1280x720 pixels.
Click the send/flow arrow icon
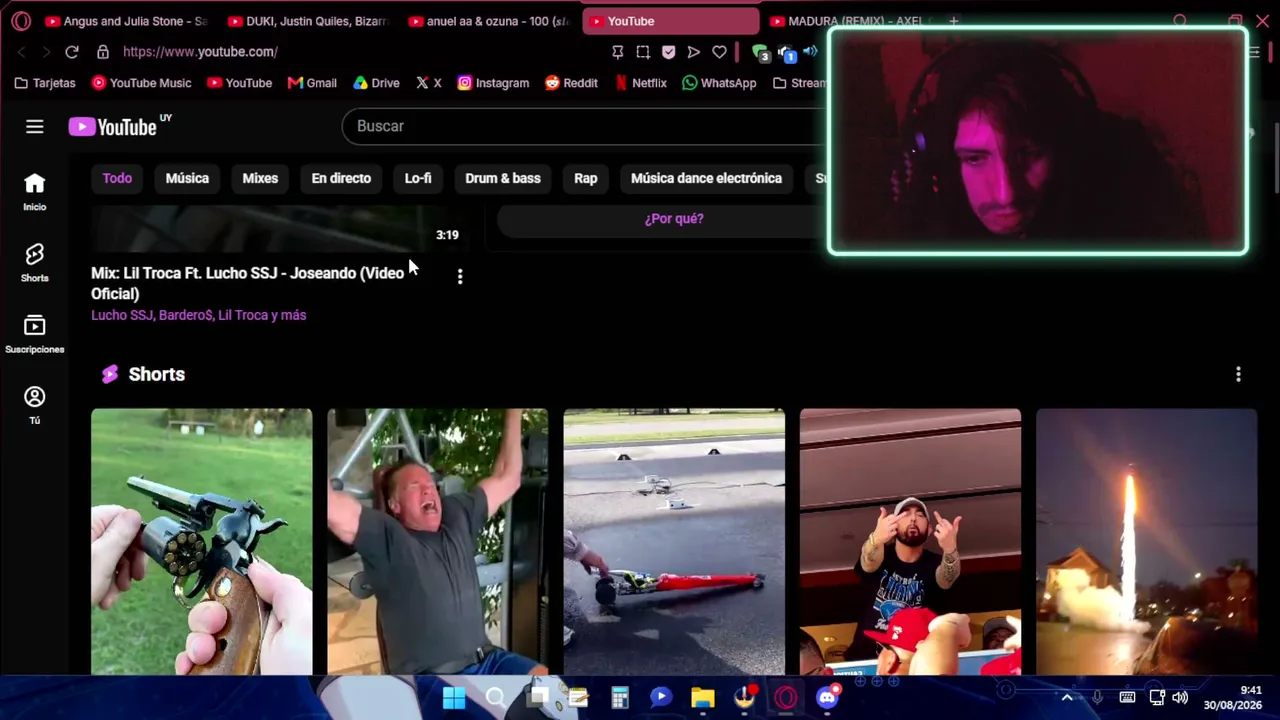[694, 52]
